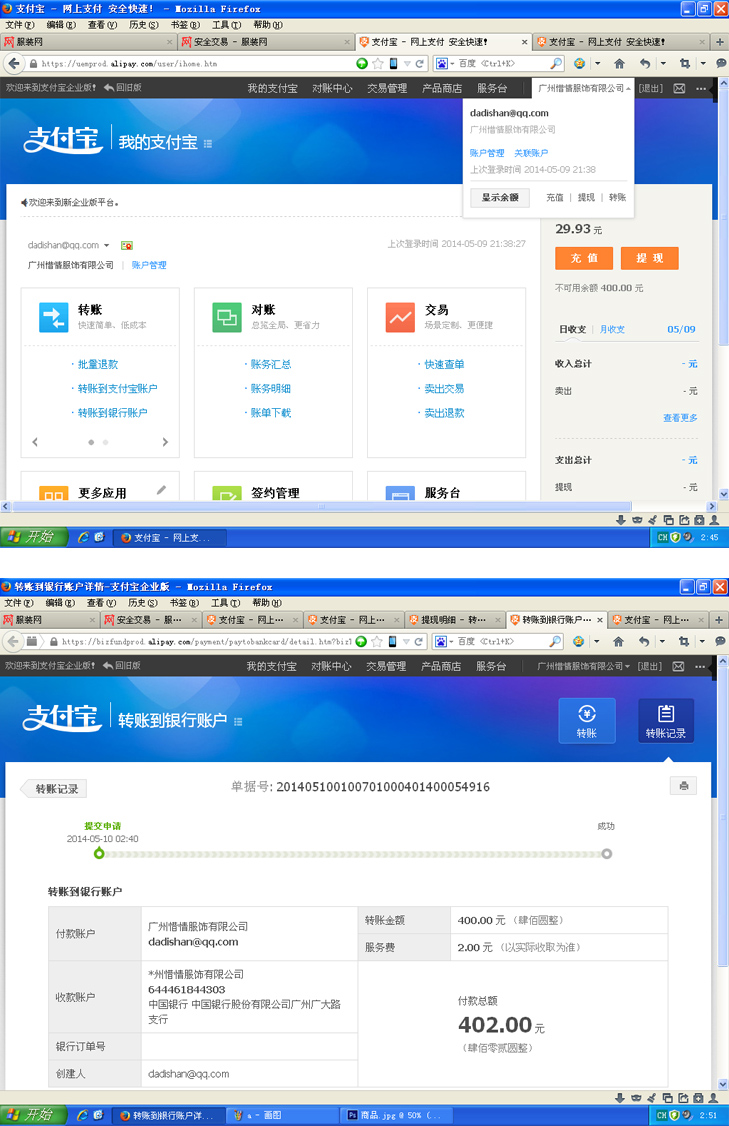Reload the ihome.htm page
Screen dimensions: 729x1126
pyautogui.click(x=419, y=64)
